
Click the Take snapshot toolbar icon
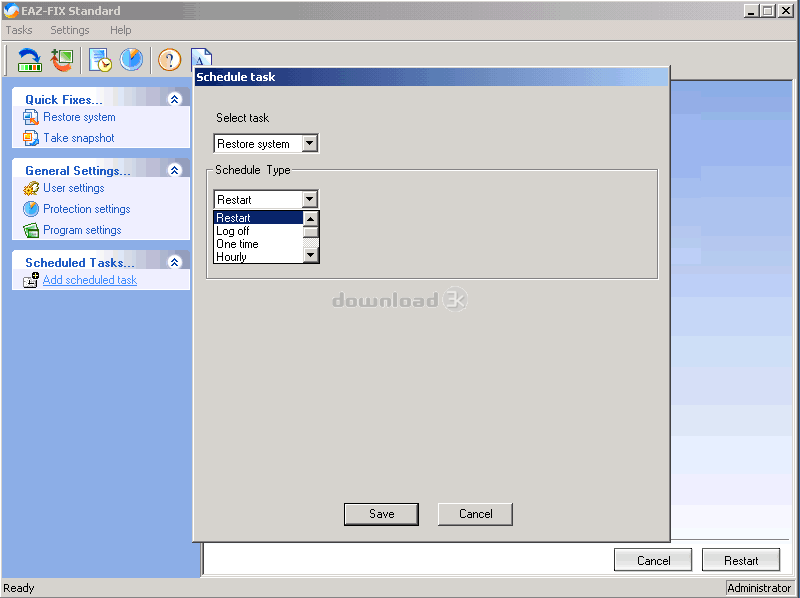tap(62, 60)
